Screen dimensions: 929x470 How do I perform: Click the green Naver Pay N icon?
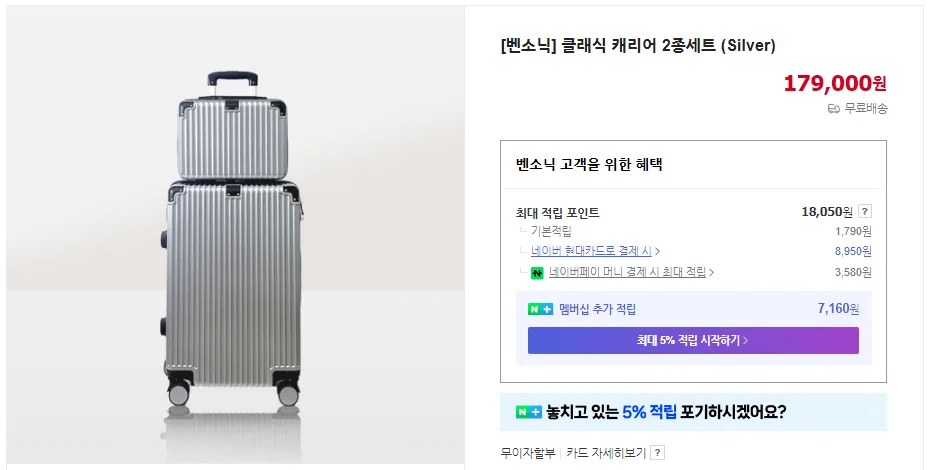click(537, 273)
